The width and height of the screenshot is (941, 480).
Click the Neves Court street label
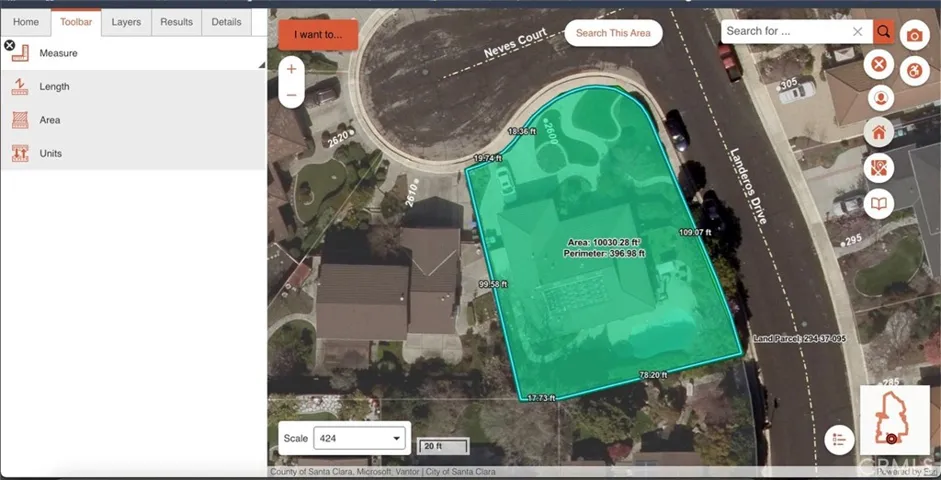516,43
